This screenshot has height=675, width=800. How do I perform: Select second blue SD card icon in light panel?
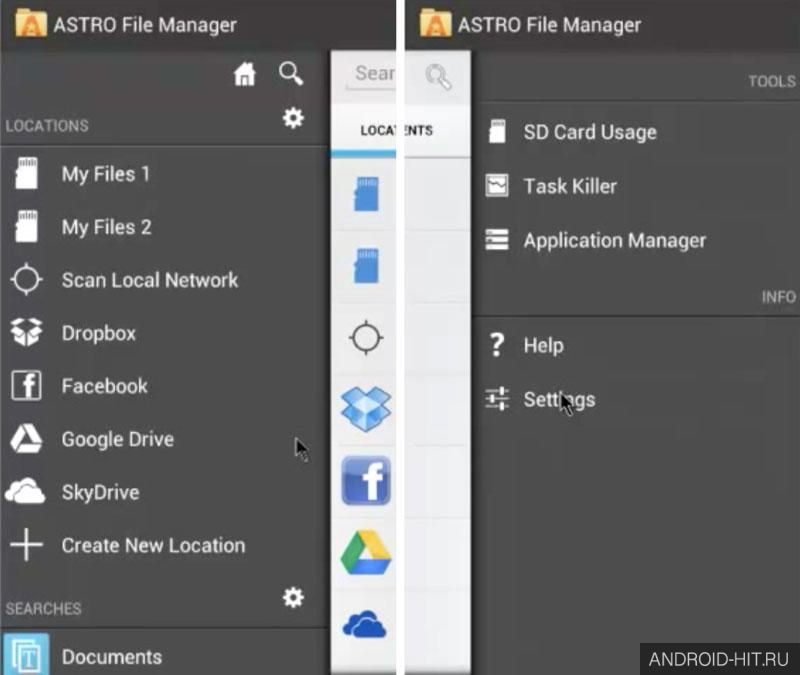point(366,265)
